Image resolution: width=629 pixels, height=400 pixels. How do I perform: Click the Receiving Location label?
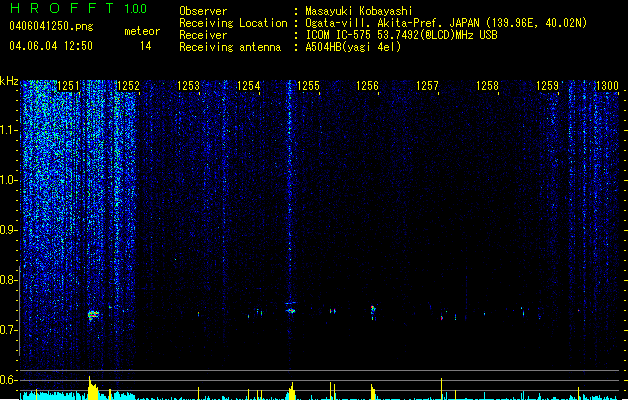point(233,23)
